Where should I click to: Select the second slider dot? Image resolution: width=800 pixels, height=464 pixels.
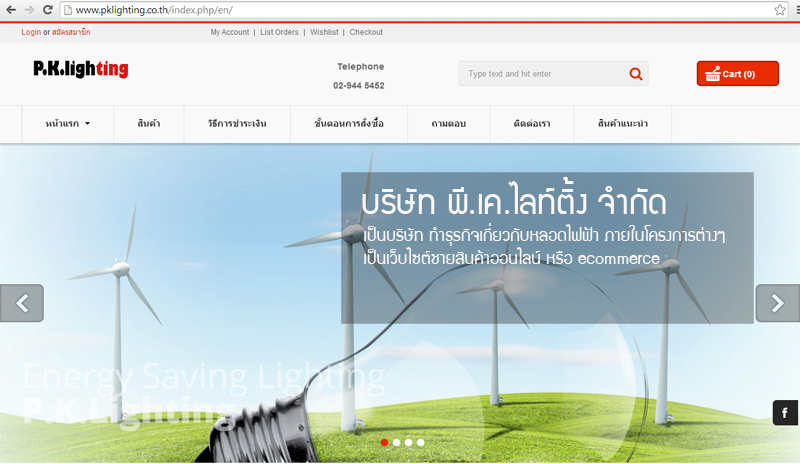point(396,443)
